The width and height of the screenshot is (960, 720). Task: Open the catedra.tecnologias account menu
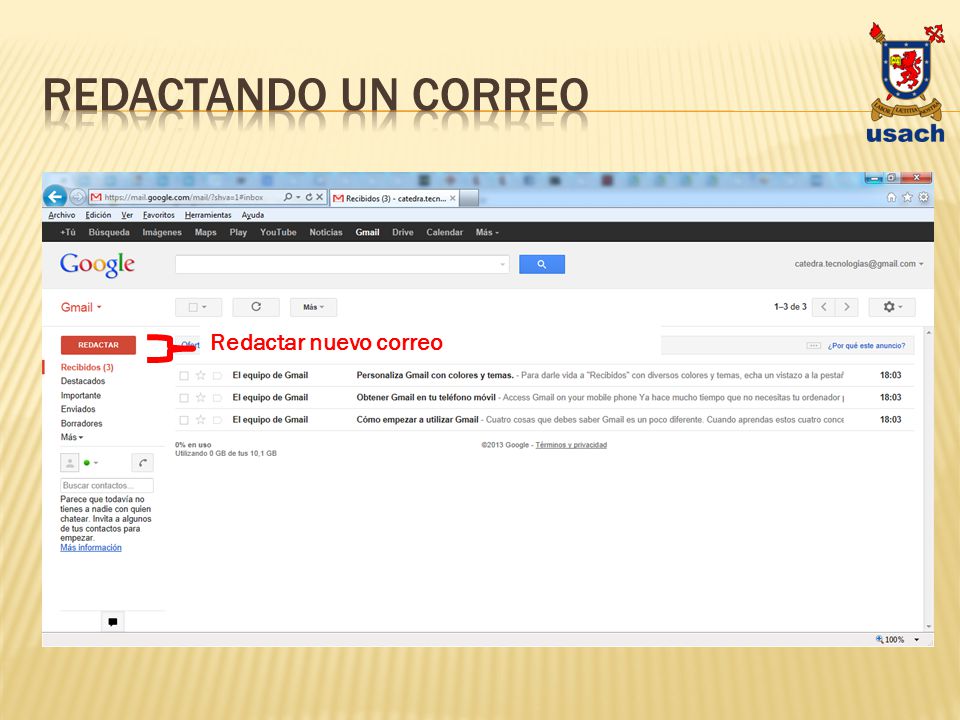(859, 264)
